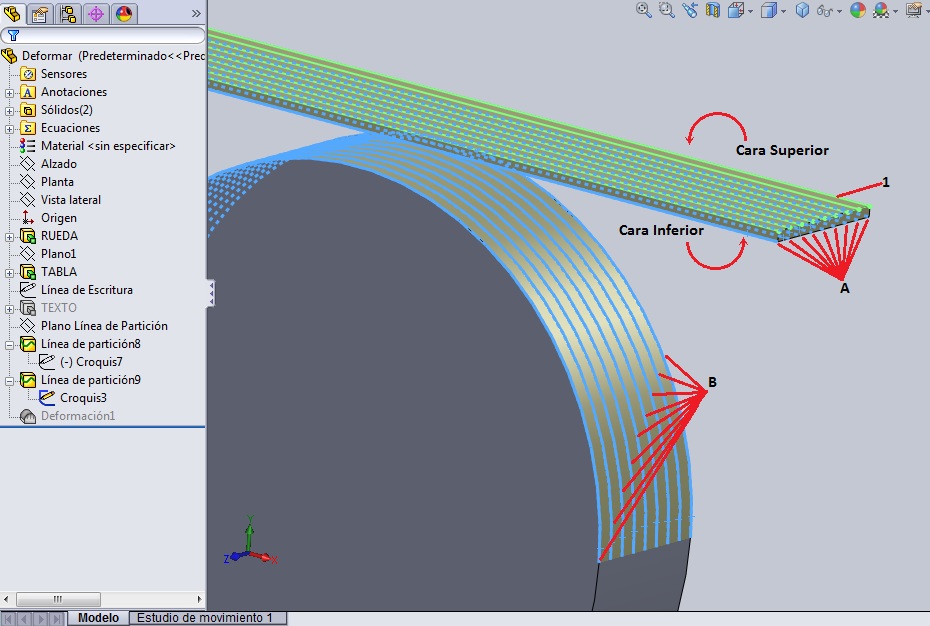Open the DimXpertManager crosshair tab
This screenshot has height=626, width=930.
(x=96, y=13)
